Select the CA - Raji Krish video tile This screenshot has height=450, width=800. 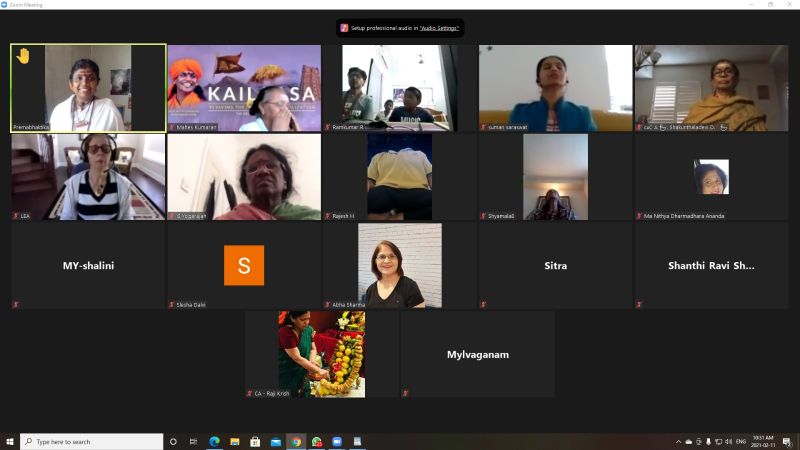point(321,354)
